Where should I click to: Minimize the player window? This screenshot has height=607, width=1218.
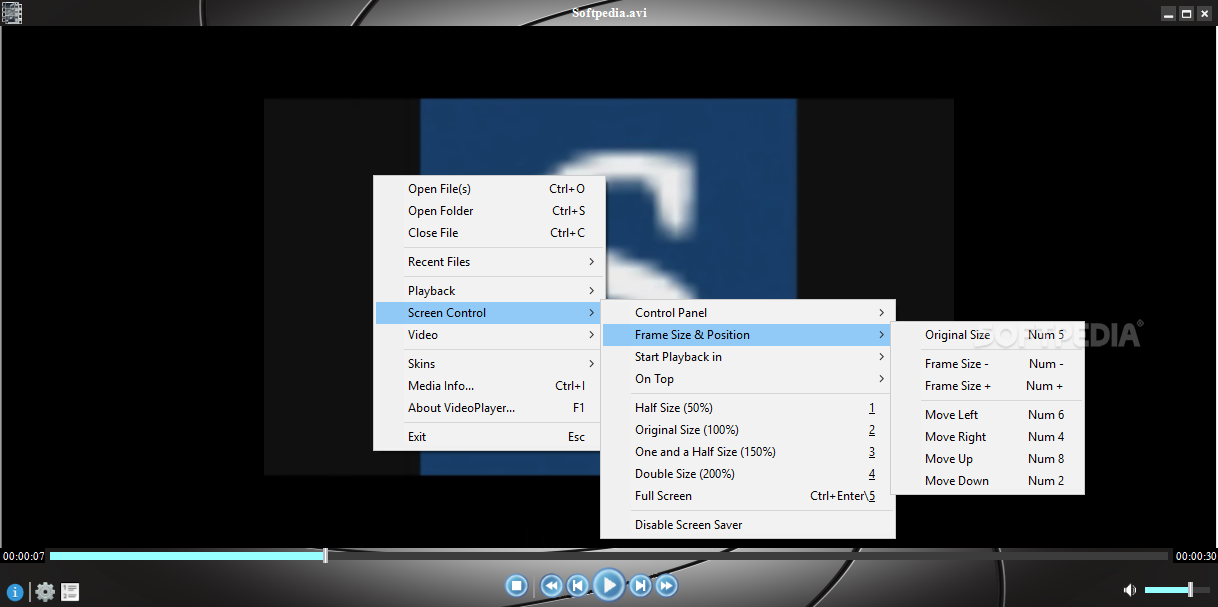[x=1168, y=13]
